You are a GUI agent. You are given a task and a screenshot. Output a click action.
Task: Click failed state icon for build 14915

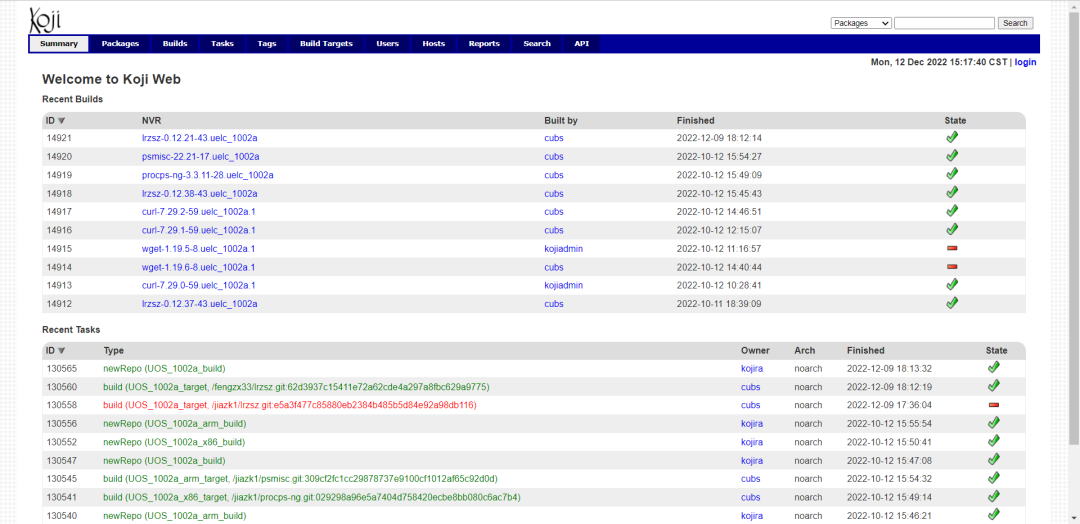(952, 248)
